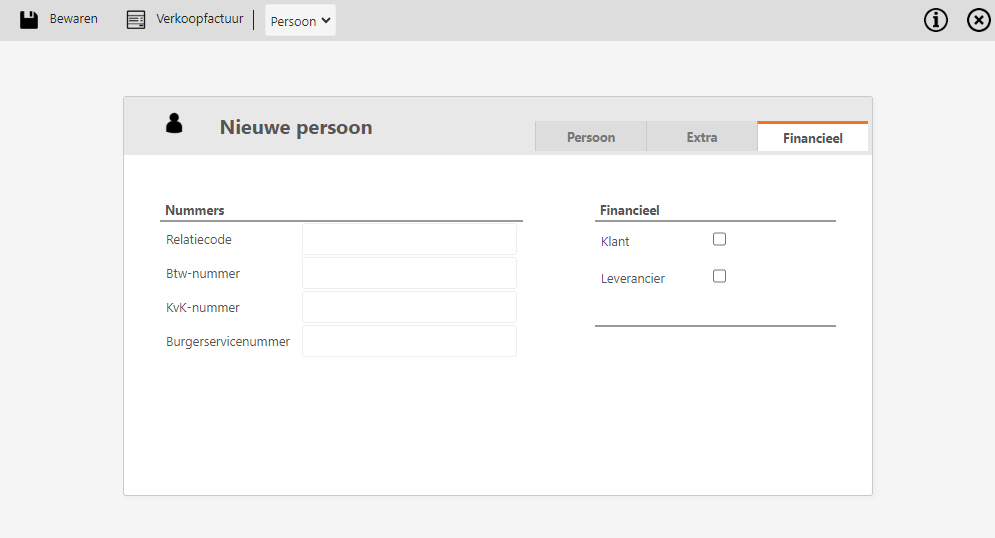
Task: Click the person silhouette icon
Action: (174, 123)
